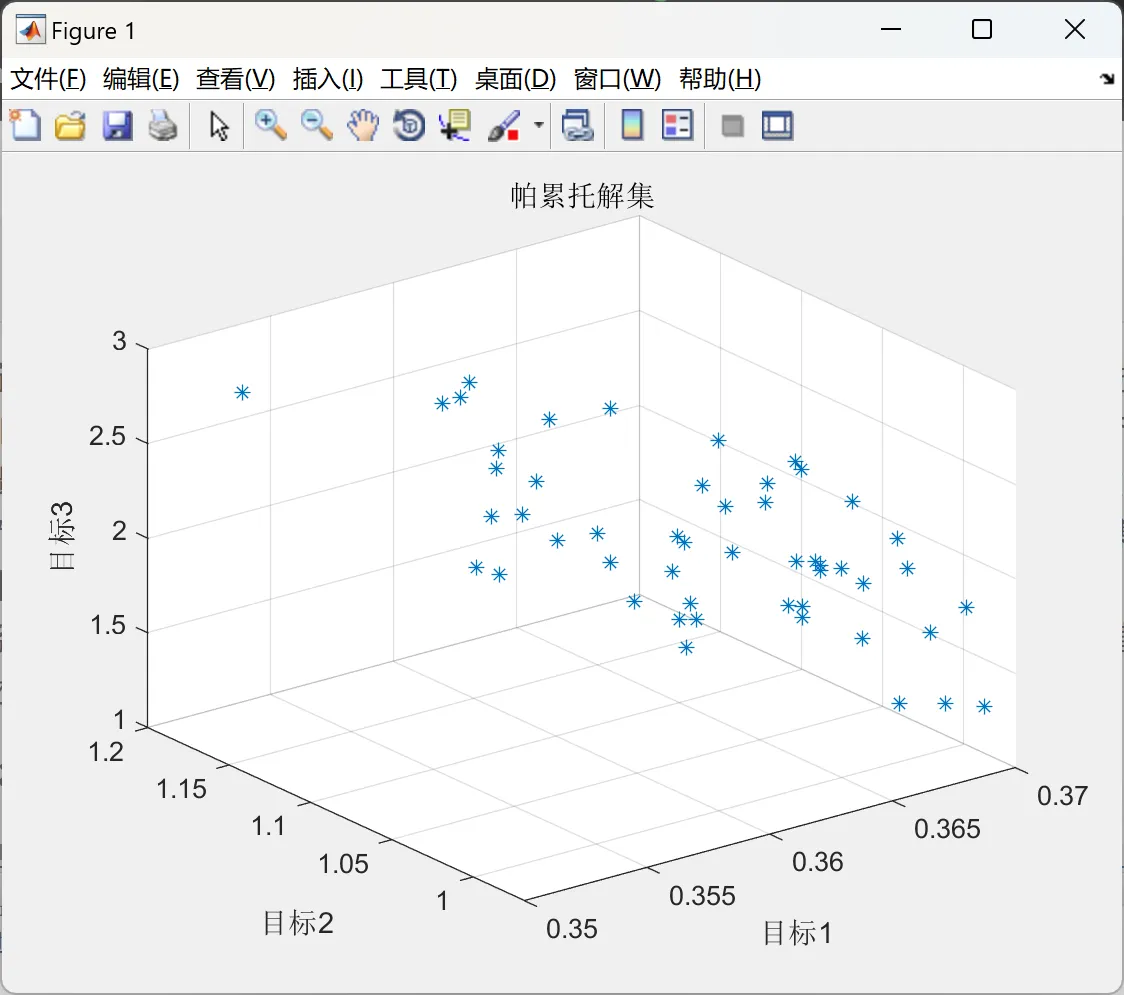1124x995 pixels.
Task: Open the 工具(T) menu
Action: click(x=419, y=79)
